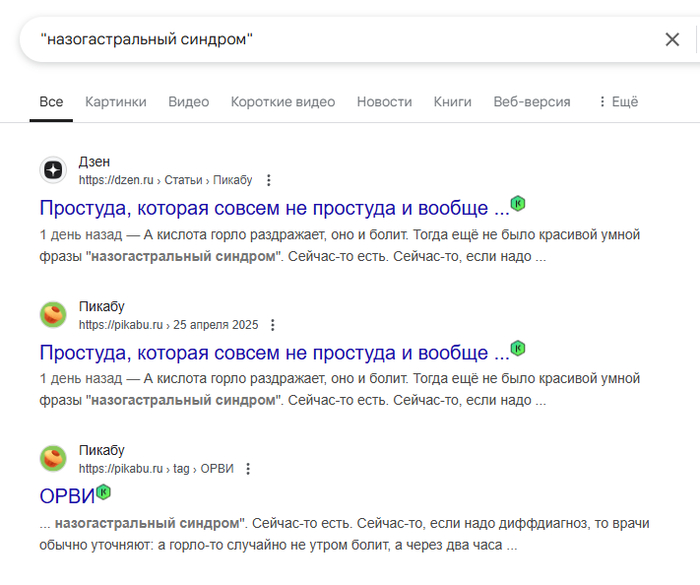Select the Все tab
The height and width of the screenshot is (585, 700).
51,102
